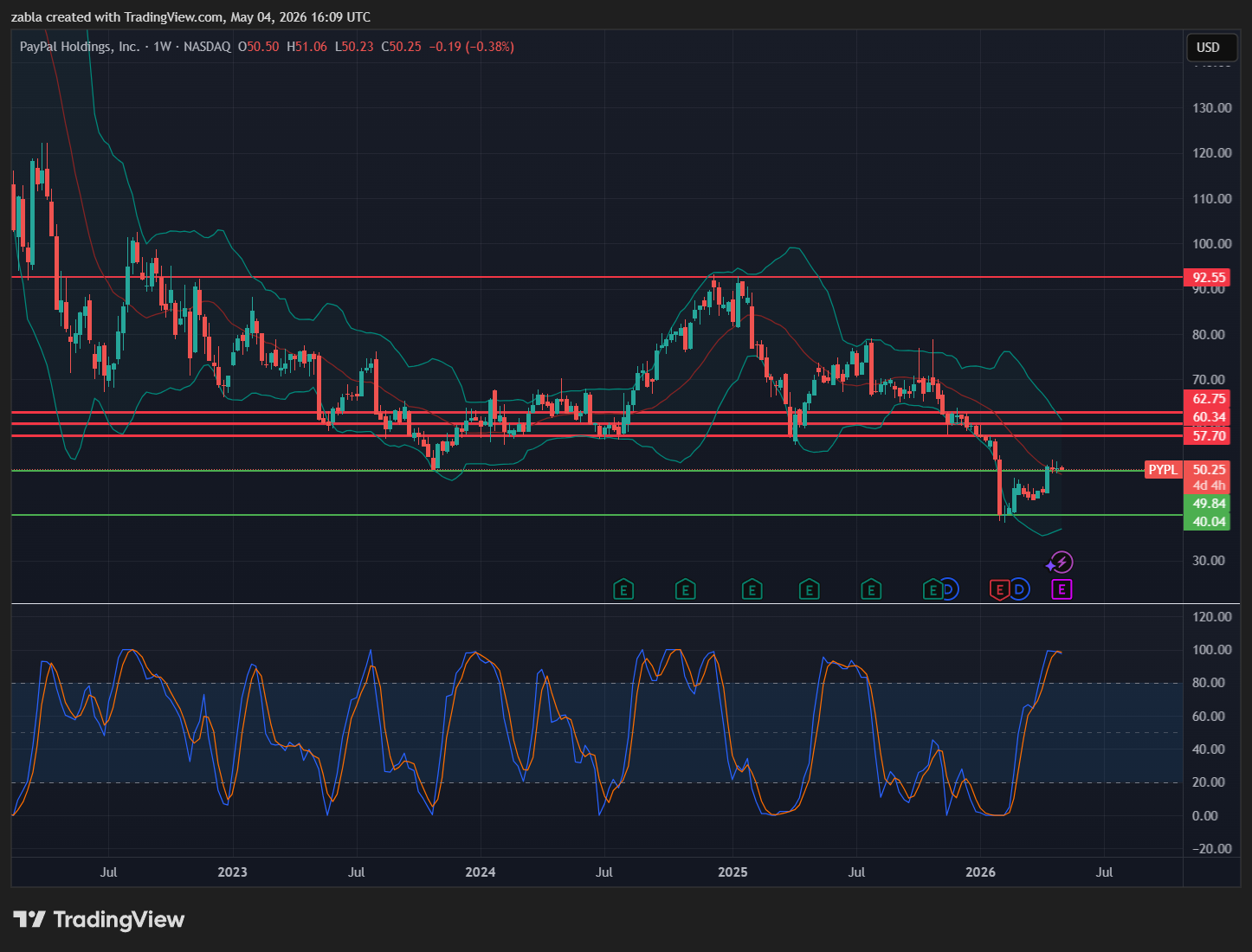Click the green earnings marker overlapping a dividend marker
This screenshot has height=952, width=1252.
click(x=933, y=590)
